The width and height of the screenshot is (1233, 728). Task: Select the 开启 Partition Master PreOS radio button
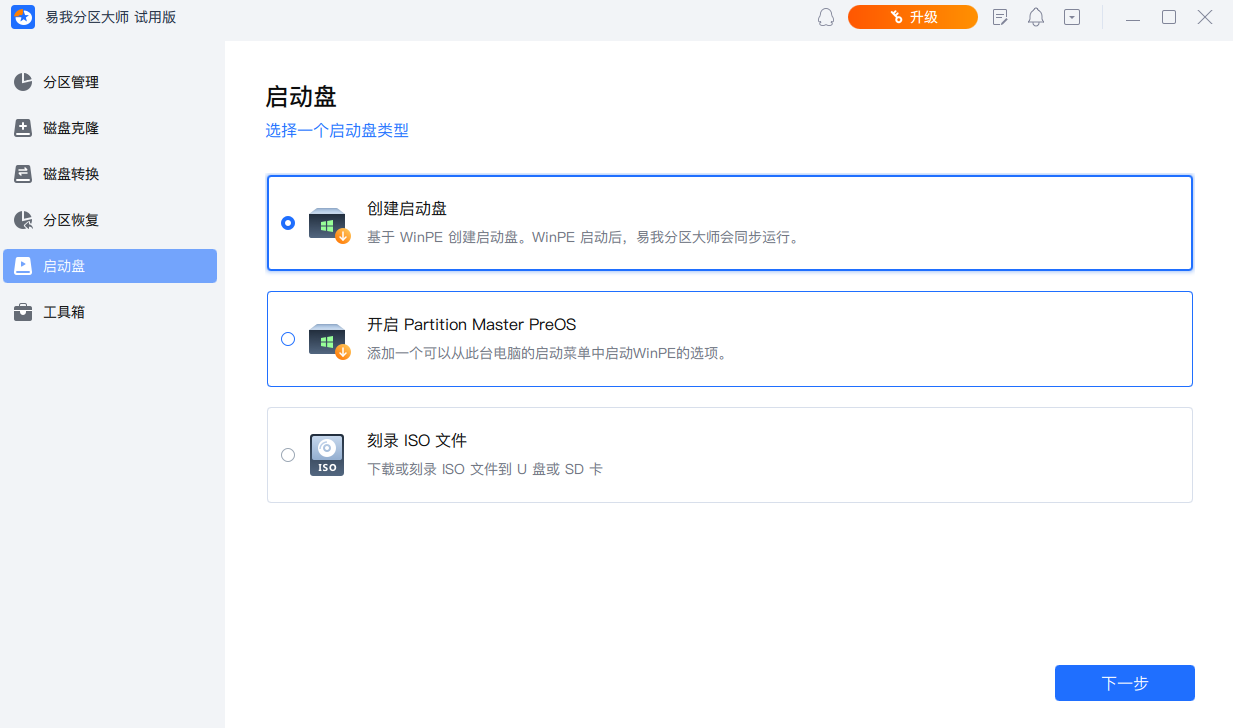288,339
